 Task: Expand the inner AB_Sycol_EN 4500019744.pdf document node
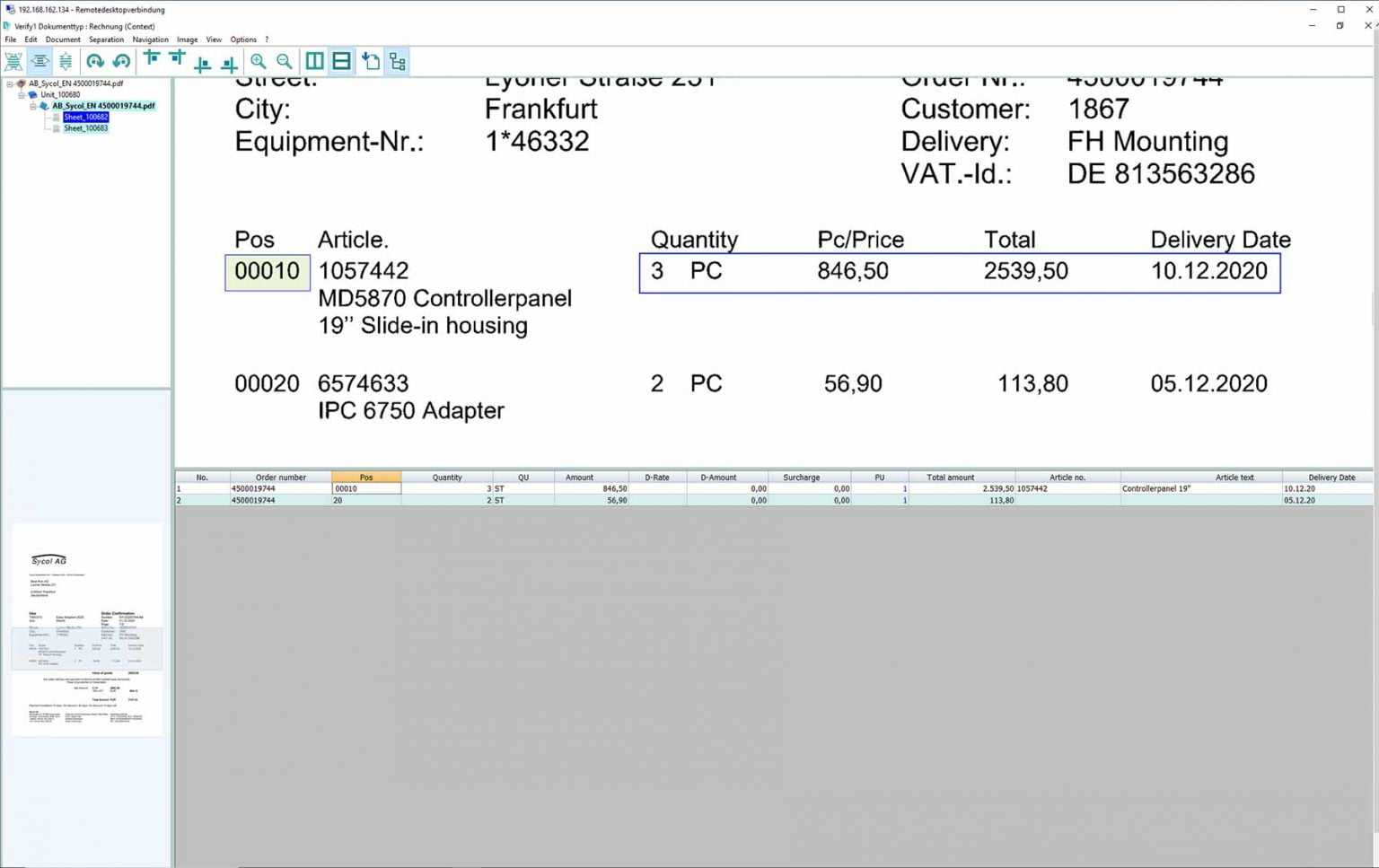(32, 105)
